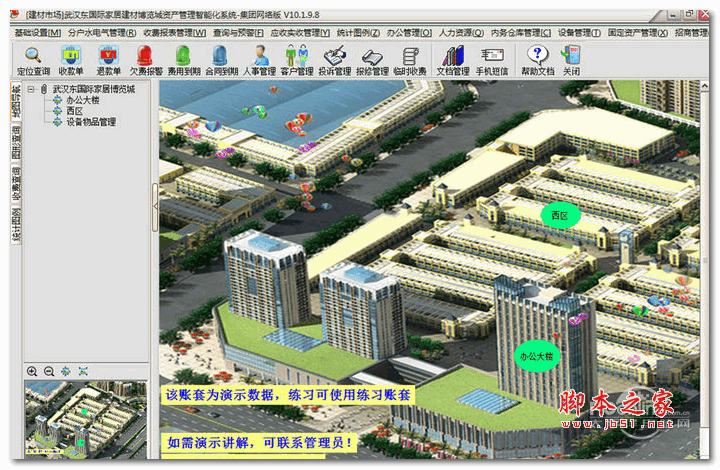This screenshot has height=470, width=720.
Task: Open the 收款单 receipt icon
Action: [x=71, y=60]
